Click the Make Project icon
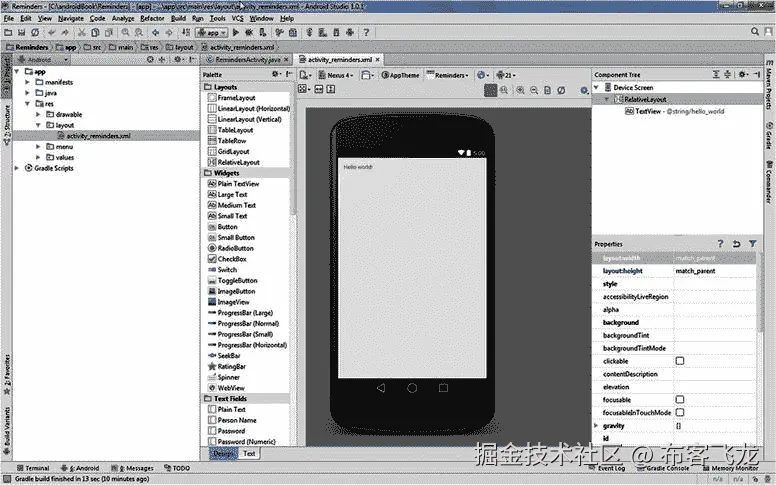The image size is (776, 485). pos(186,33)
